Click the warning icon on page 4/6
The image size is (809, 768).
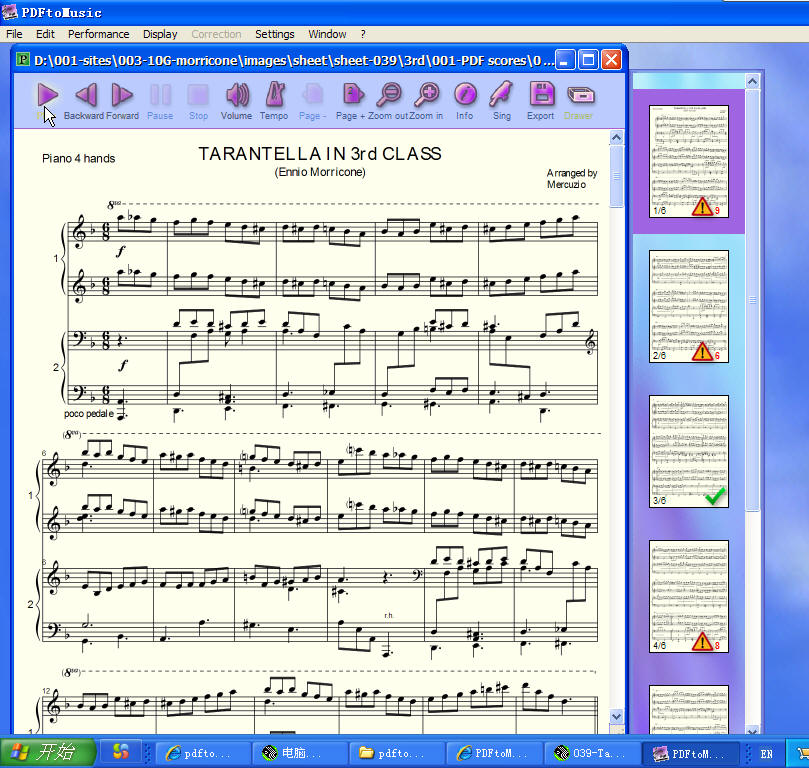[x=702, y=641]
